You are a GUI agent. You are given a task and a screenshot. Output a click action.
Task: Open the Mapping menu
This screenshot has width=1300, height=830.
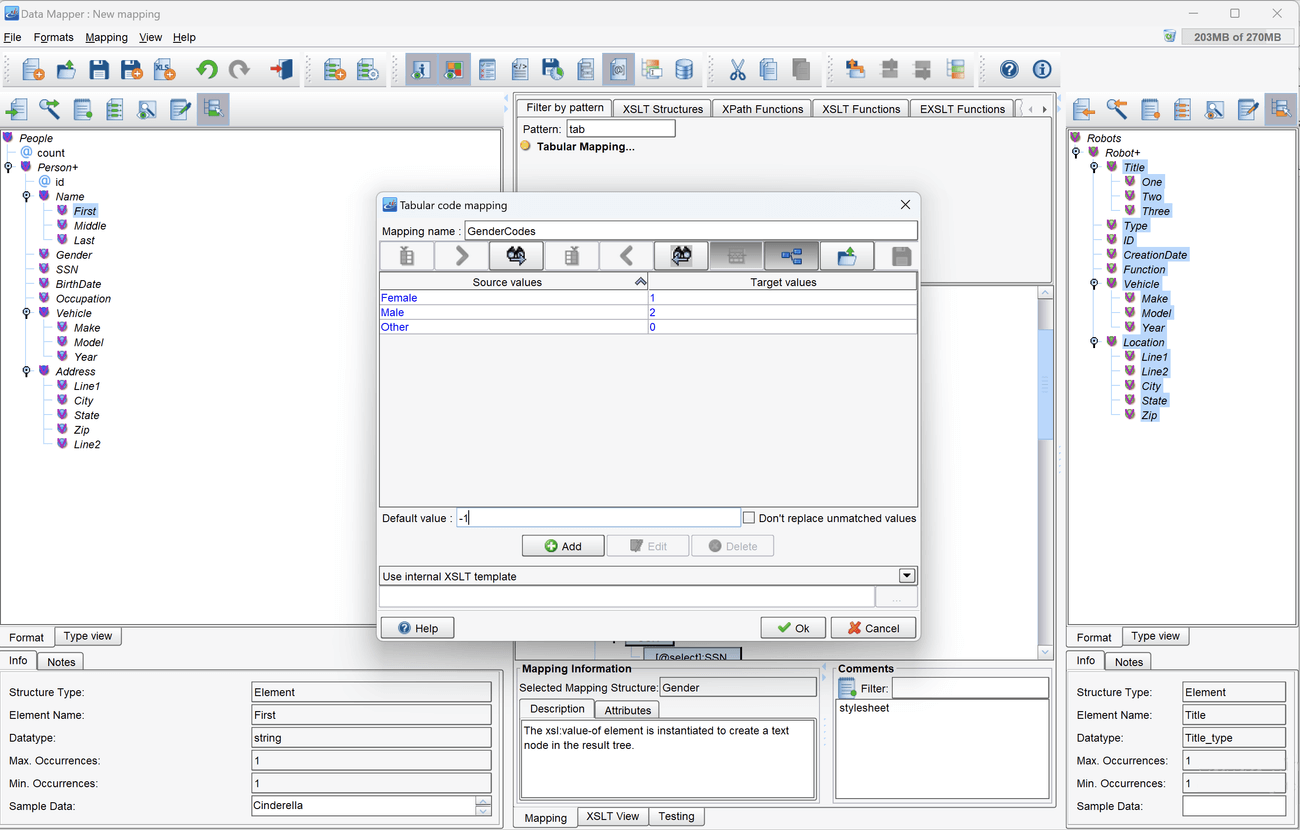point(106,37)
